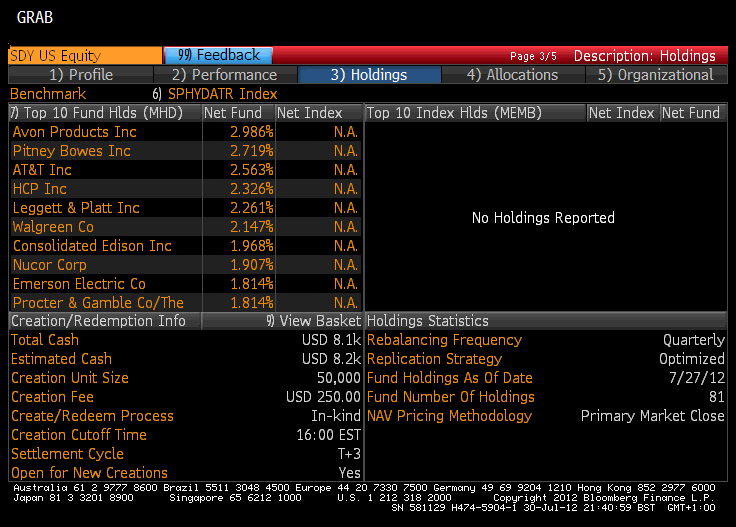Click the USD 8.1k Total Cash value
The width and height of the screenshot is (736, 527).
tap(331, 340)
